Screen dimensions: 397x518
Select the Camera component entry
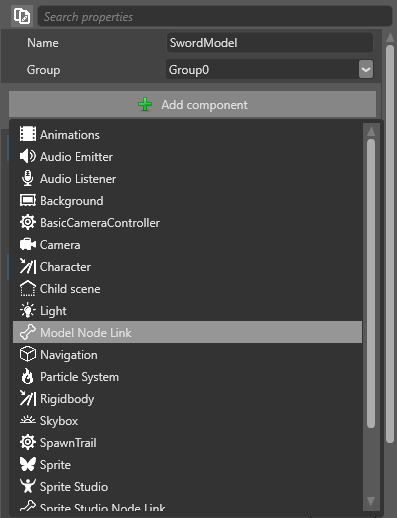[187, 244]
